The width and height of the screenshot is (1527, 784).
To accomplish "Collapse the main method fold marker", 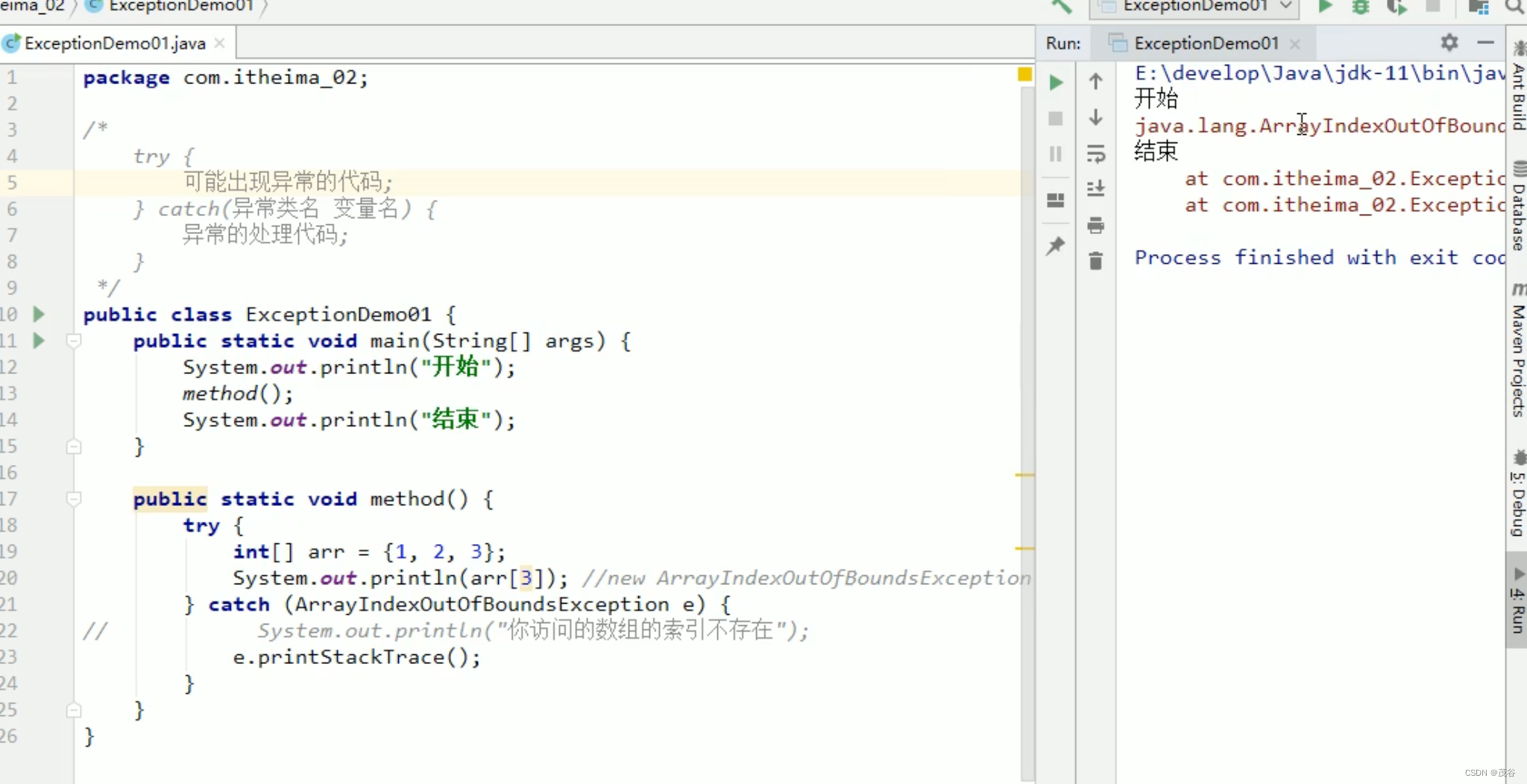I will (x=74, y=341).
